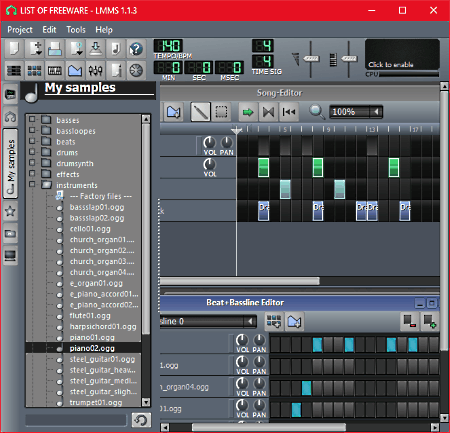Image resolution: width=450 pixels, height=433 pixels.
Task: Expand the basses folder
Action: point(32,119)
